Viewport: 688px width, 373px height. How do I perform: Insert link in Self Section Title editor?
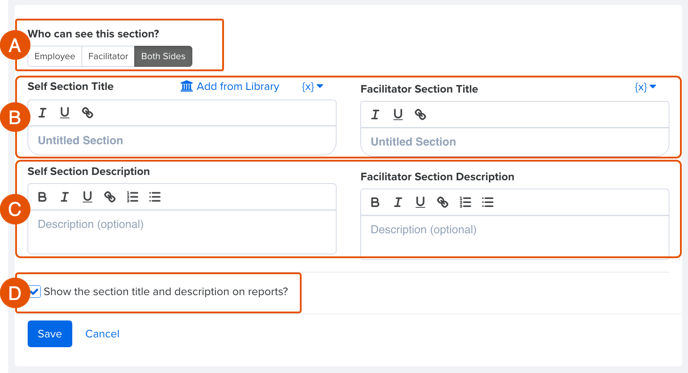pyautogui.click(x=87, y=113)
